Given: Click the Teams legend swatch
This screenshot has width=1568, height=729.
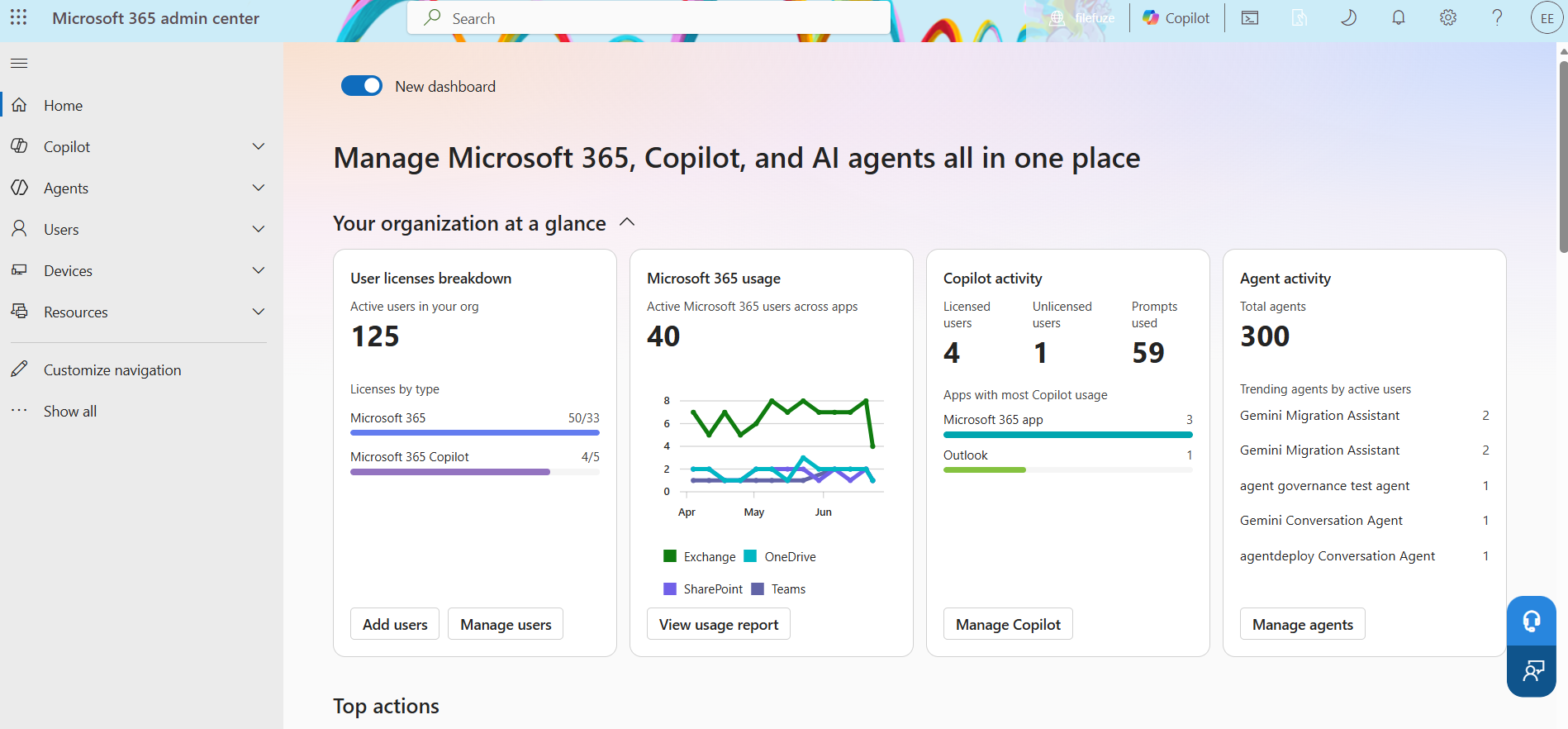Looking at the screenshot, I should click(758, 588).
